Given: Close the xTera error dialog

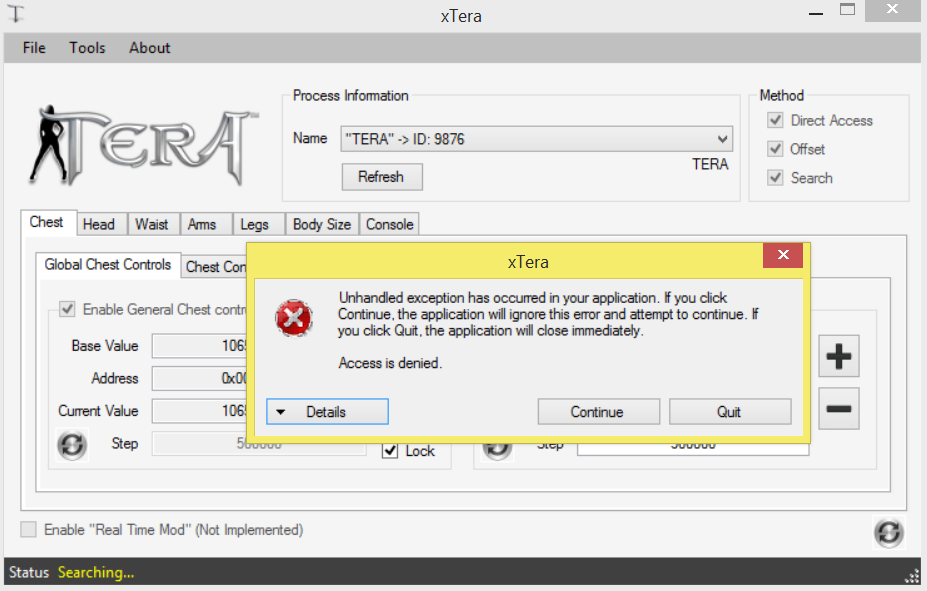Looking at the screenshot, I should [782, 256].
